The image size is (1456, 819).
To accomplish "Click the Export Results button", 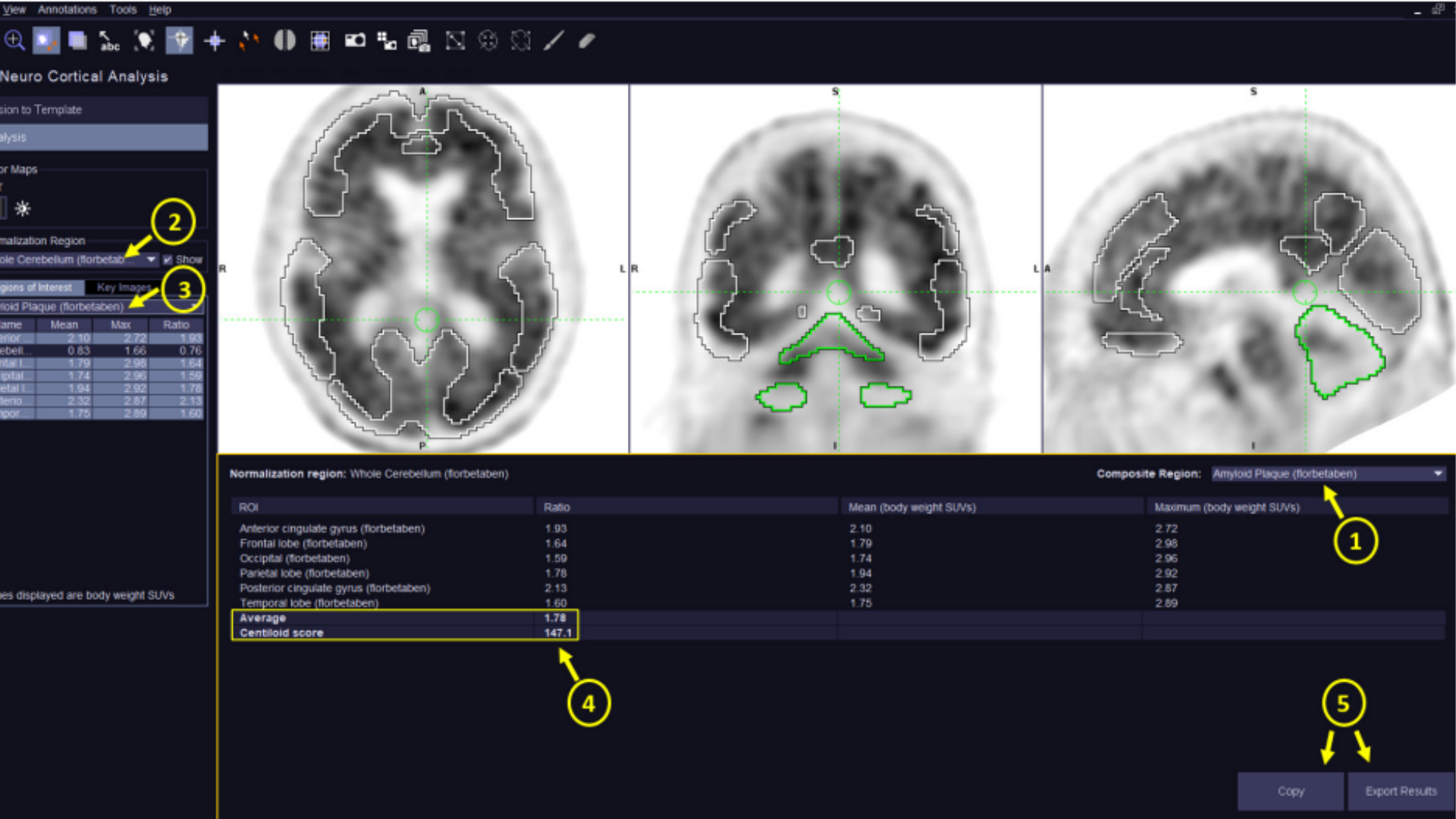I will tap(1400, 791).
